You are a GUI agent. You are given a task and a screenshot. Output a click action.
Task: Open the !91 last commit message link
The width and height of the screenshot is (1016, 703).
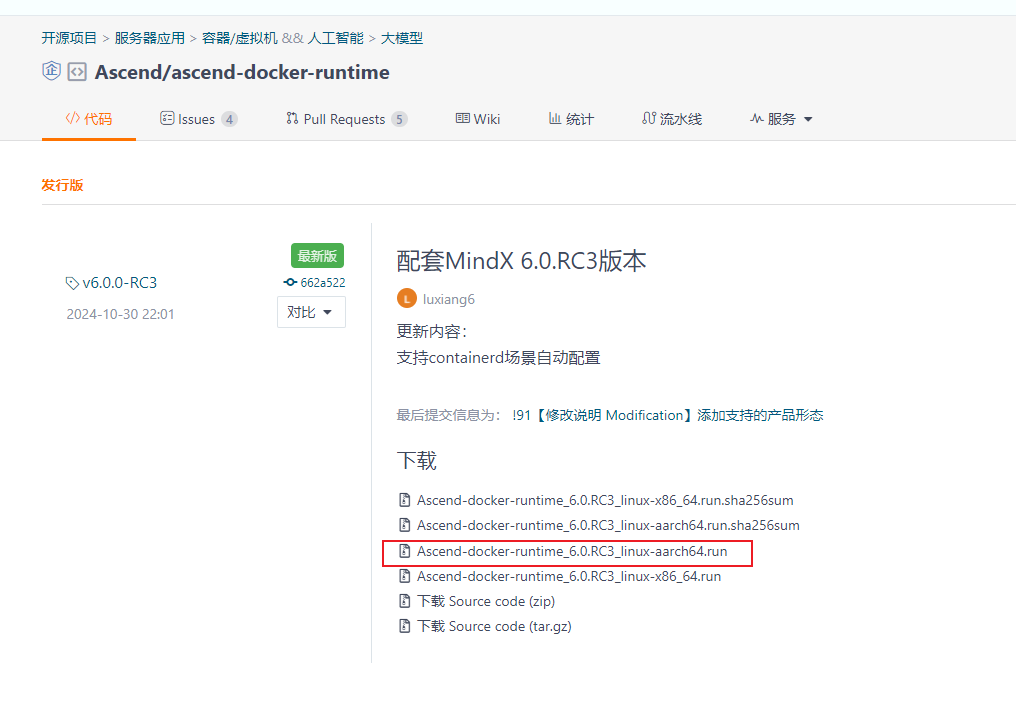pyautogui.click(x=668, y=415)
